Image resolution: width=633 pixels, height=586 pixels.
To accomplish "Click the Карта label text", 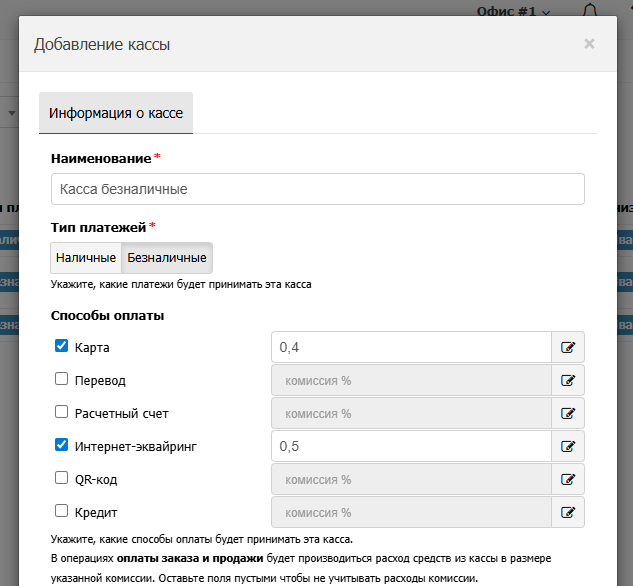I will [x=92, y=347].
